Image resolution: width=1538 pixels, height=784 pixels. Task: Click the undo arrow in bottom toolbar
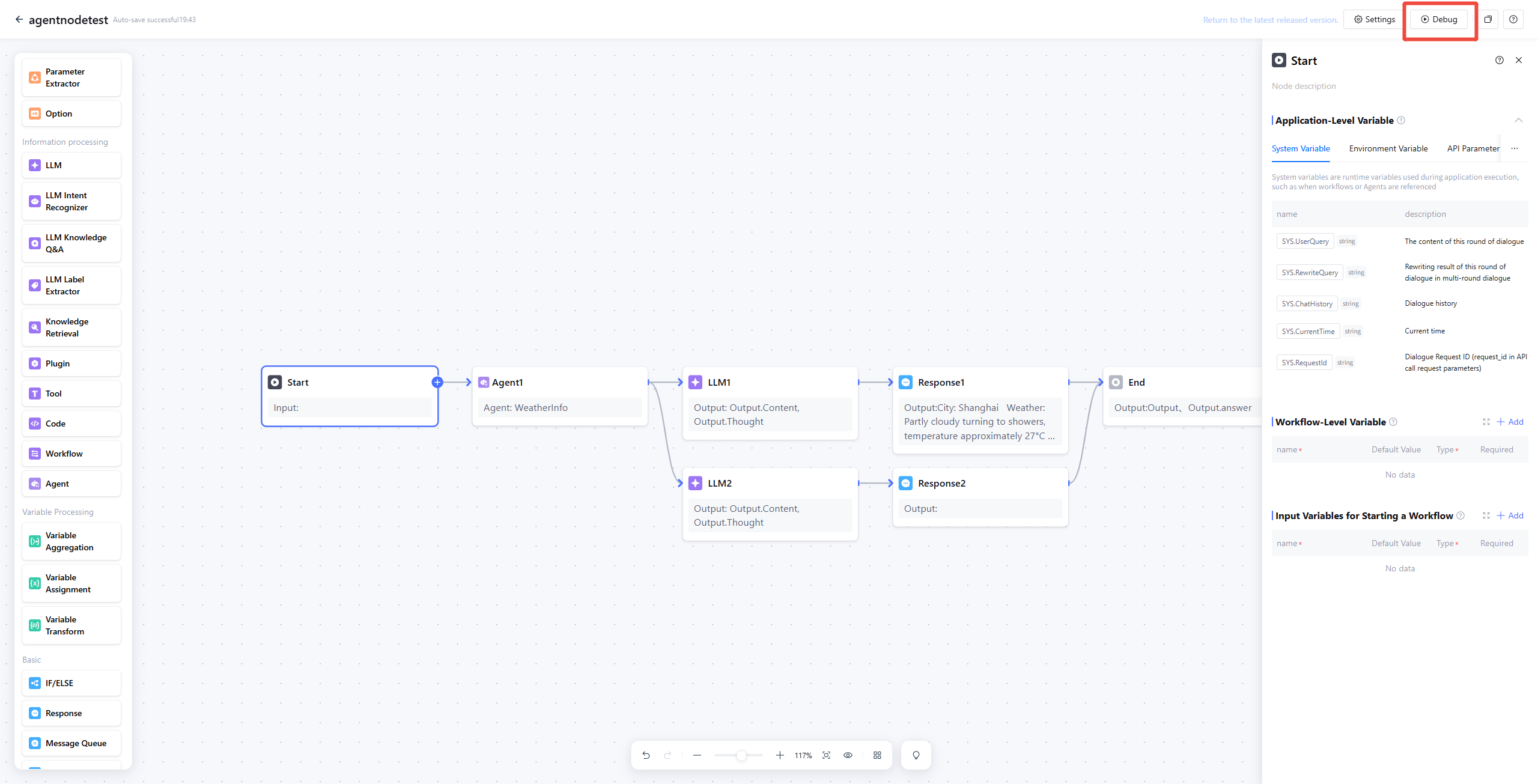(x=646, y=755)
